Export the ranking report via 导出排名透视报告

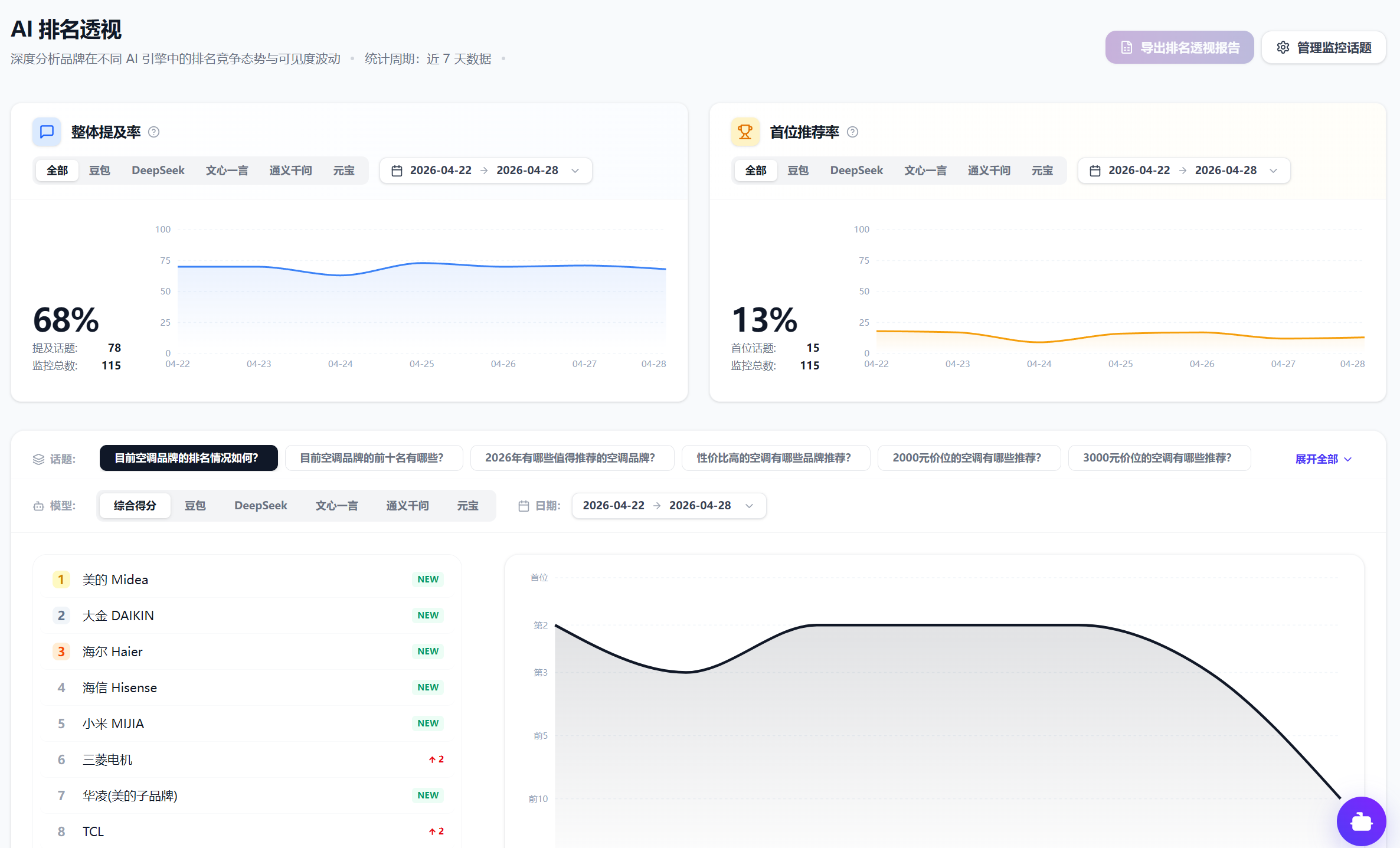point(1179,47)
